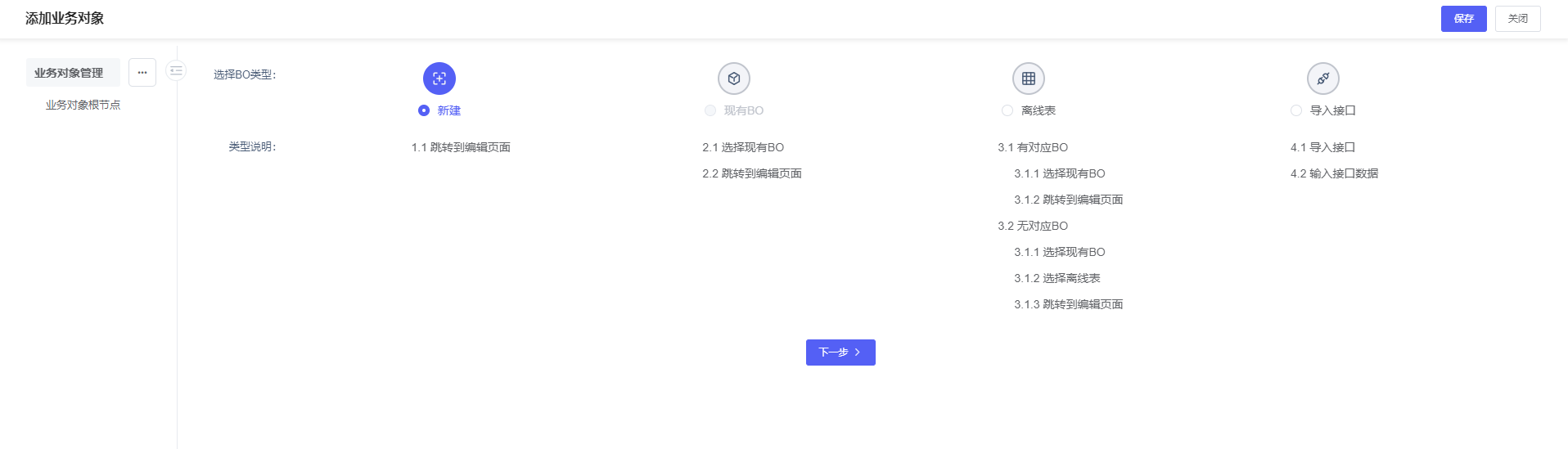1568x449 pixels.
Task: Click the 导入接口 label text
Action: click(x=1332, y=110)
